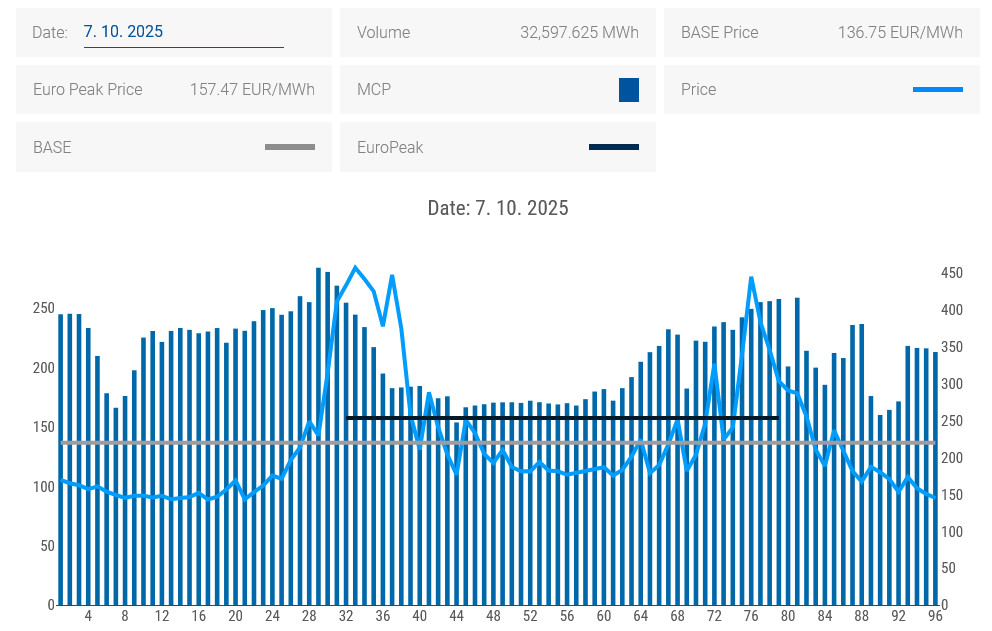Screen dimensions: 992x631
Task: Click the dark navy EuroPeak legend line icon
Action: click(613, 147)
